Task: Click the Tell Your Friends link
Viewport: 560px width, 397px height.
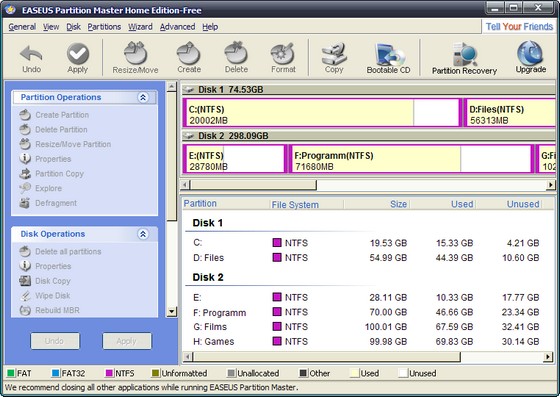Action: [519, 27]
